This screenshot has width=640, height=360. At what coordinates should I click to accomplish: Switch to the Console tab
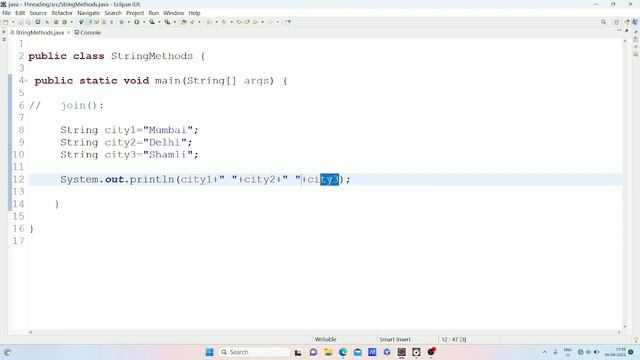click(x=88, y=32)
